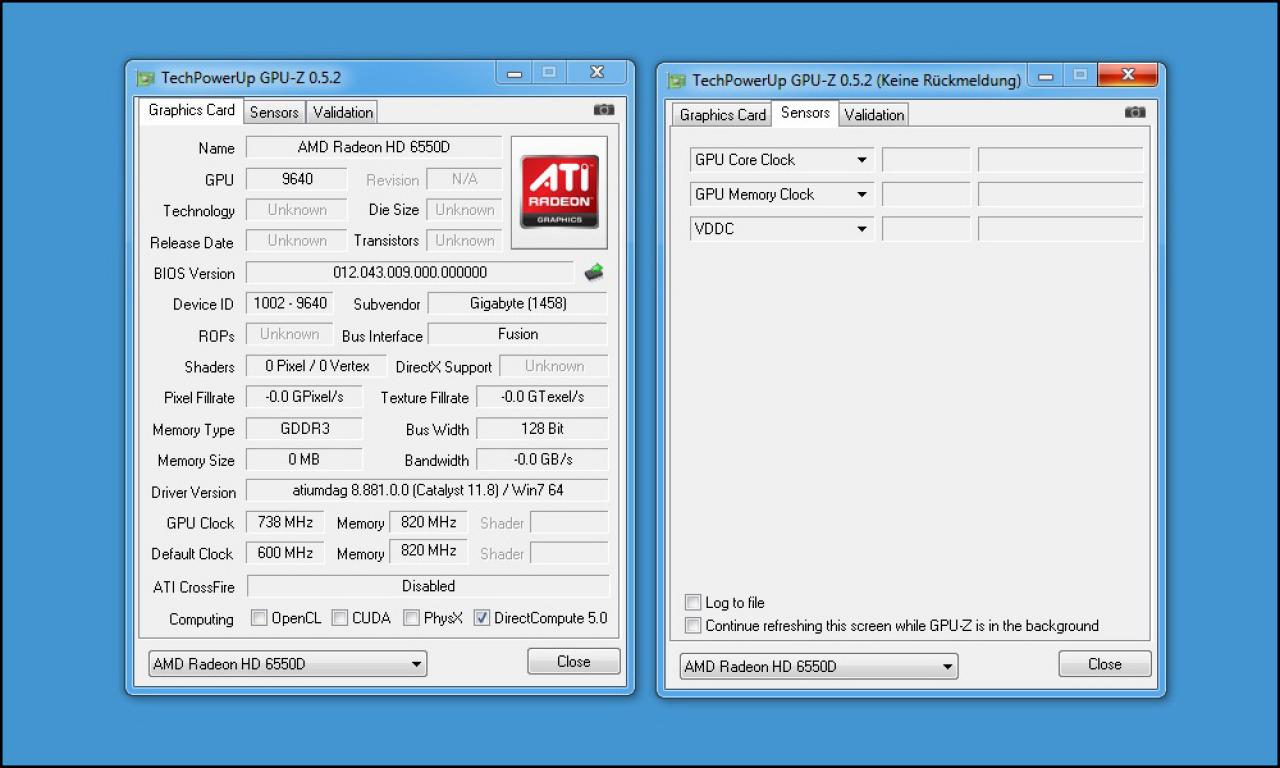Click the GPU Clock value 738 MHz
Viewport: 1280px width, 768px height.
click(285, 522)
